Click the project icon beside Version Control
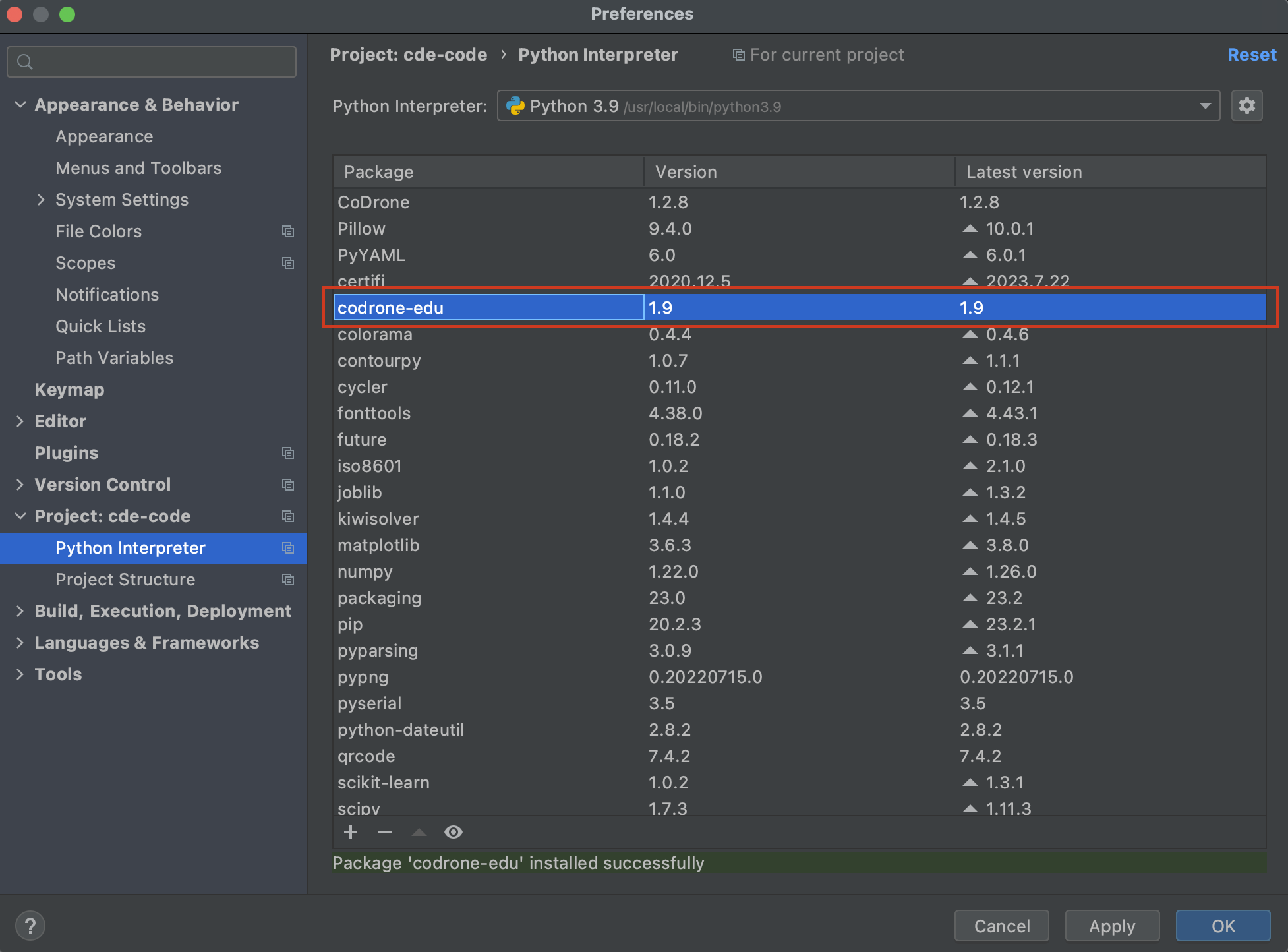1288x952 pixels. (x=288, y=485)
